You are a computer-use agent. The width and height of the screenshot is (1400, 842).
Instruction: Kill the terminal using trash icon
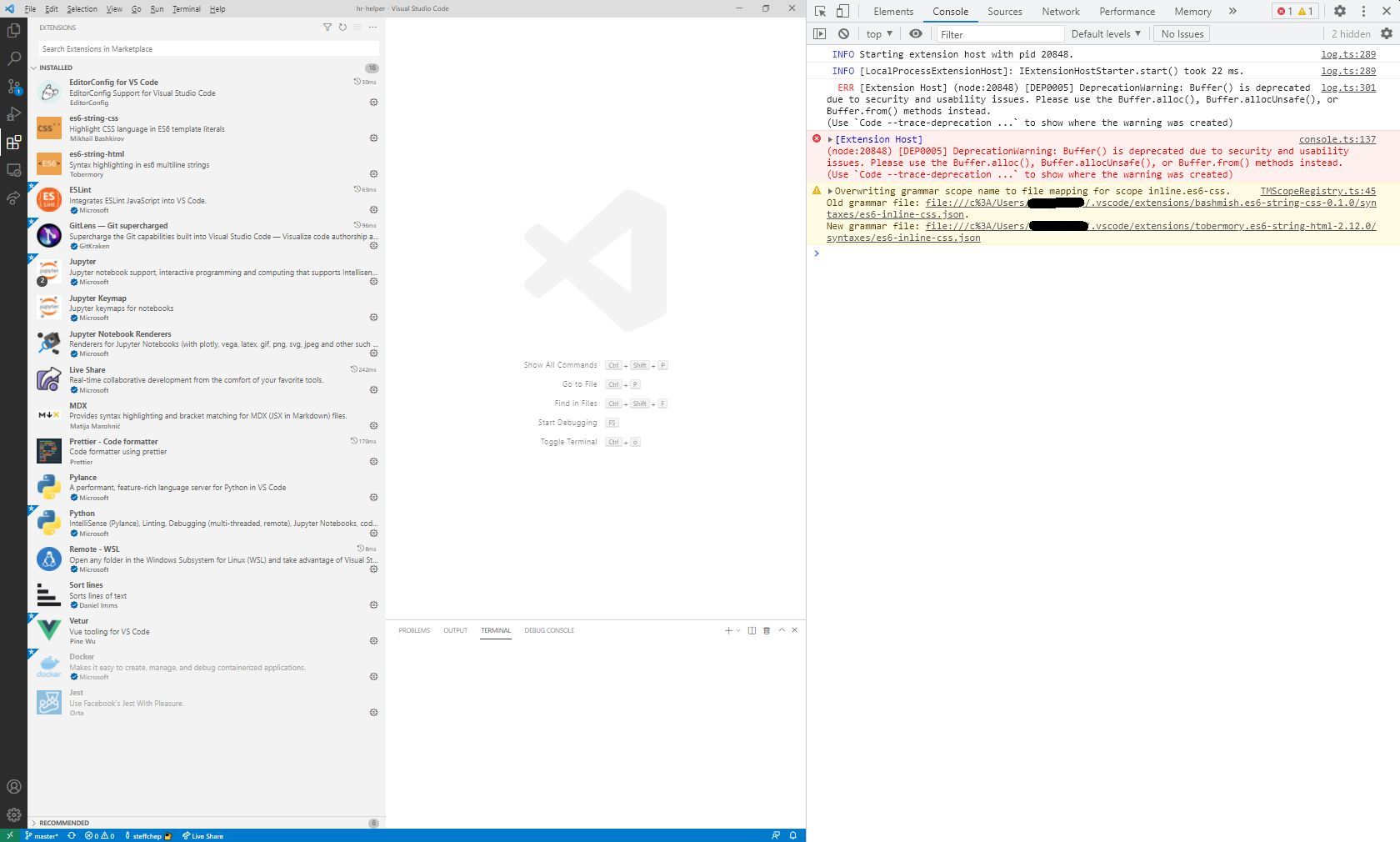766,630
